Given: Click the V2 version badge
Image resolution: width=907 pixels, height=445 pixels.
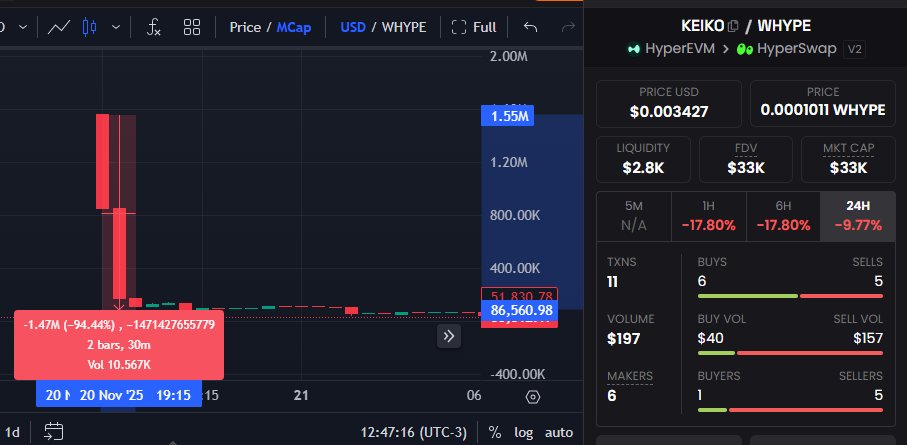Looking at the screenshot, I should (854, 49).
